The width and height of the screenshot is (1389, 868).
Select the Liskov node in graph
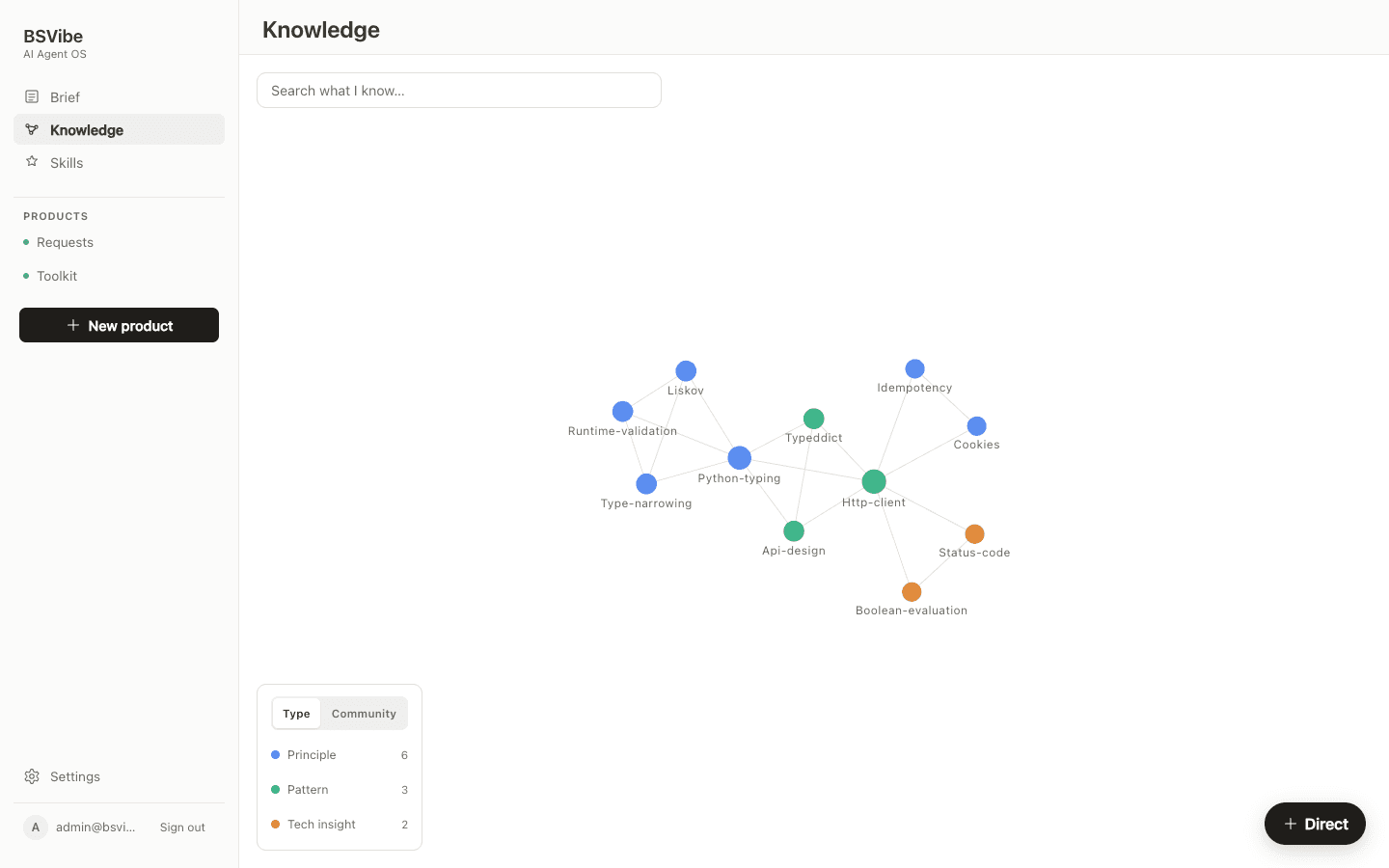click(x=686, y=371)
